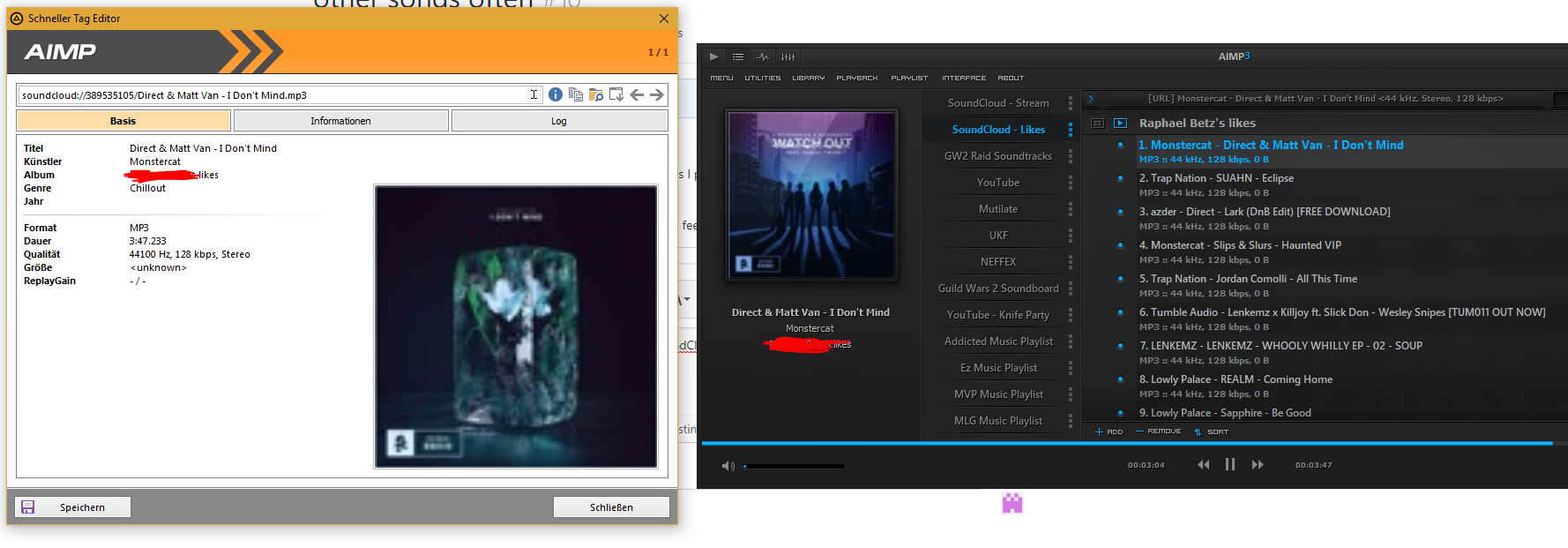Click the copy tags icon in Tag Editor
The height and width of the screenshot is (548, 1568).
click(576, 94)
